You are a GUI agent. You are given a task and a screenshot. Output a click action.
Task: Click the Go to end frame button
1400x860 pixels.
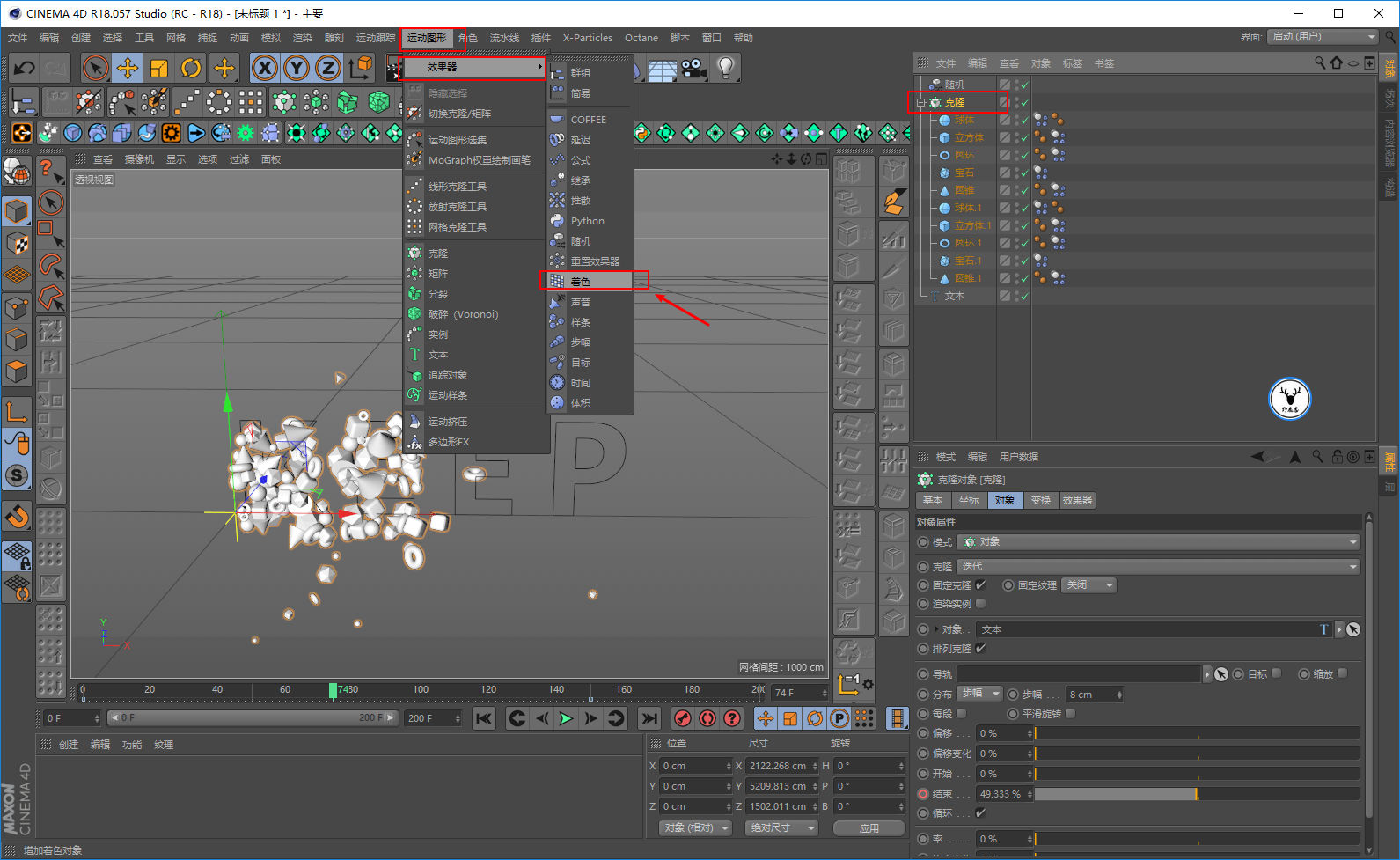[x=649, y=718]
